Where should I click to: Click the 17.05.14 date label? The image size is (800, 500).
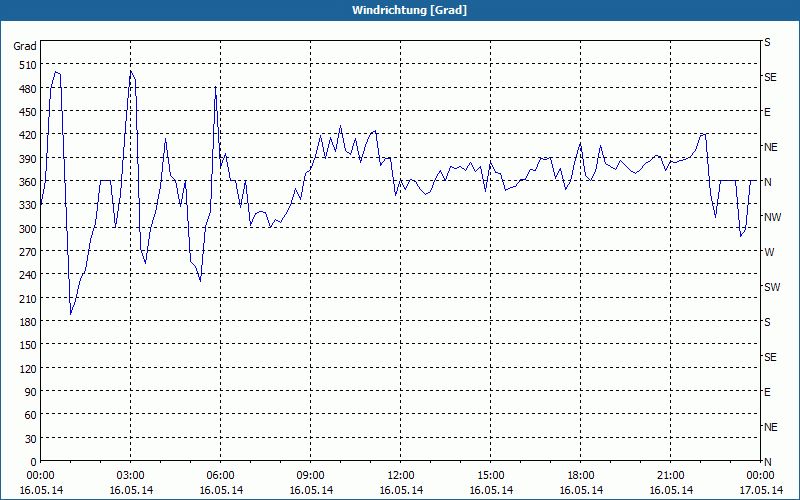(x=761, y=490)
